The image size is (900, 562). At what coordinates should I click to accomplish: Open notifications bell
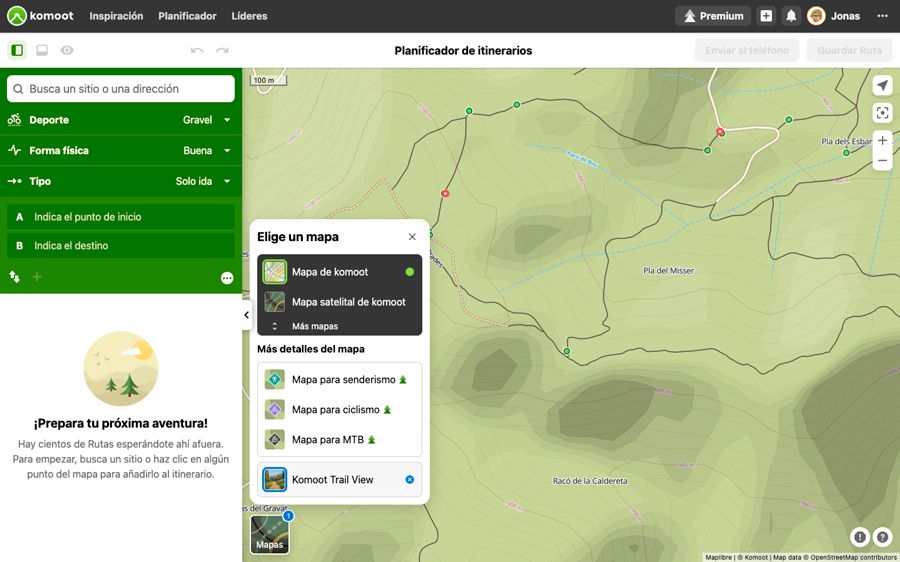point(791,16)
